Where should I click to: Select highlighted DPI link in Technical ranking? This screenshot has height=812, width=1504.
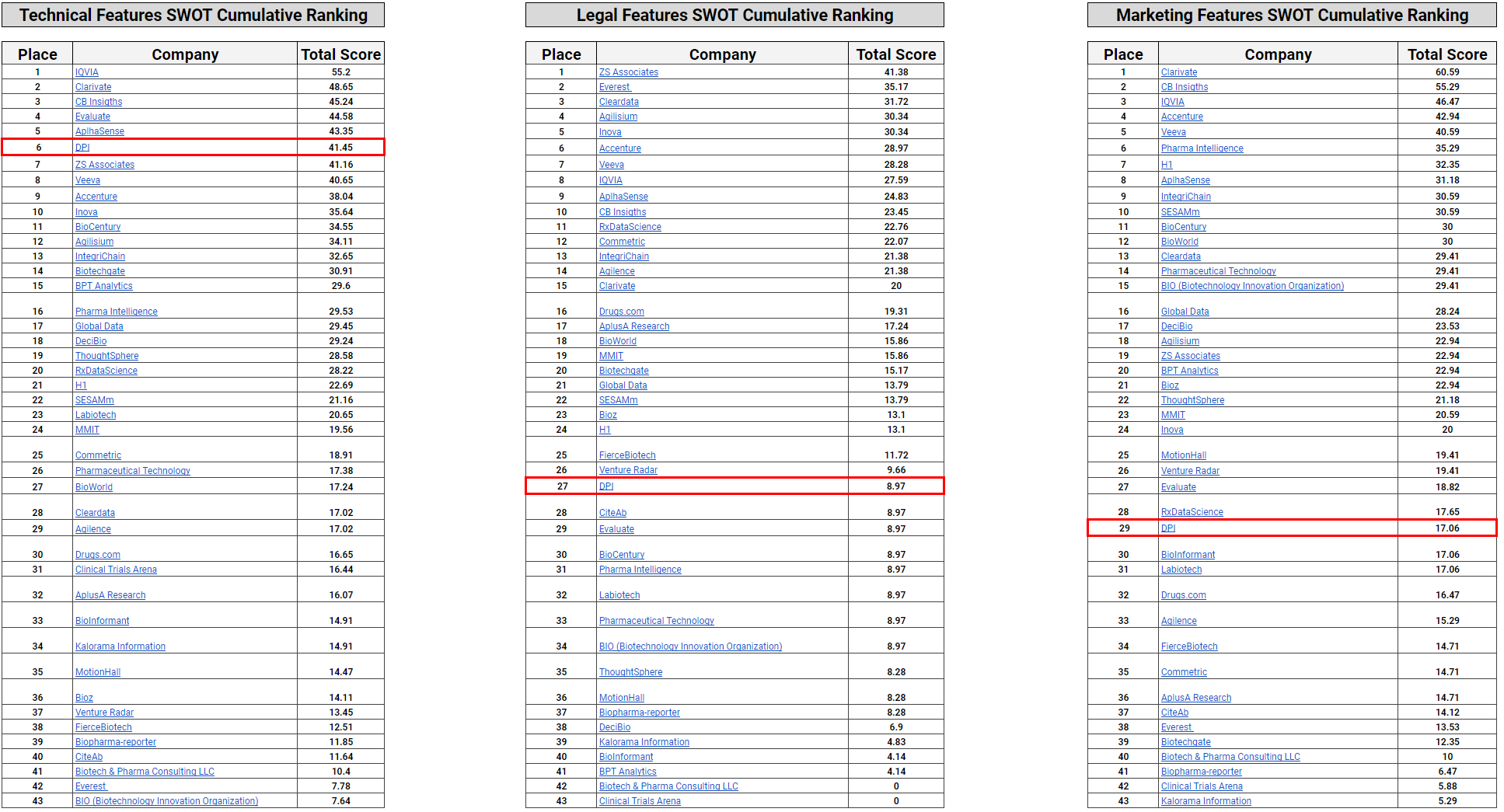(x=82, y=148)
